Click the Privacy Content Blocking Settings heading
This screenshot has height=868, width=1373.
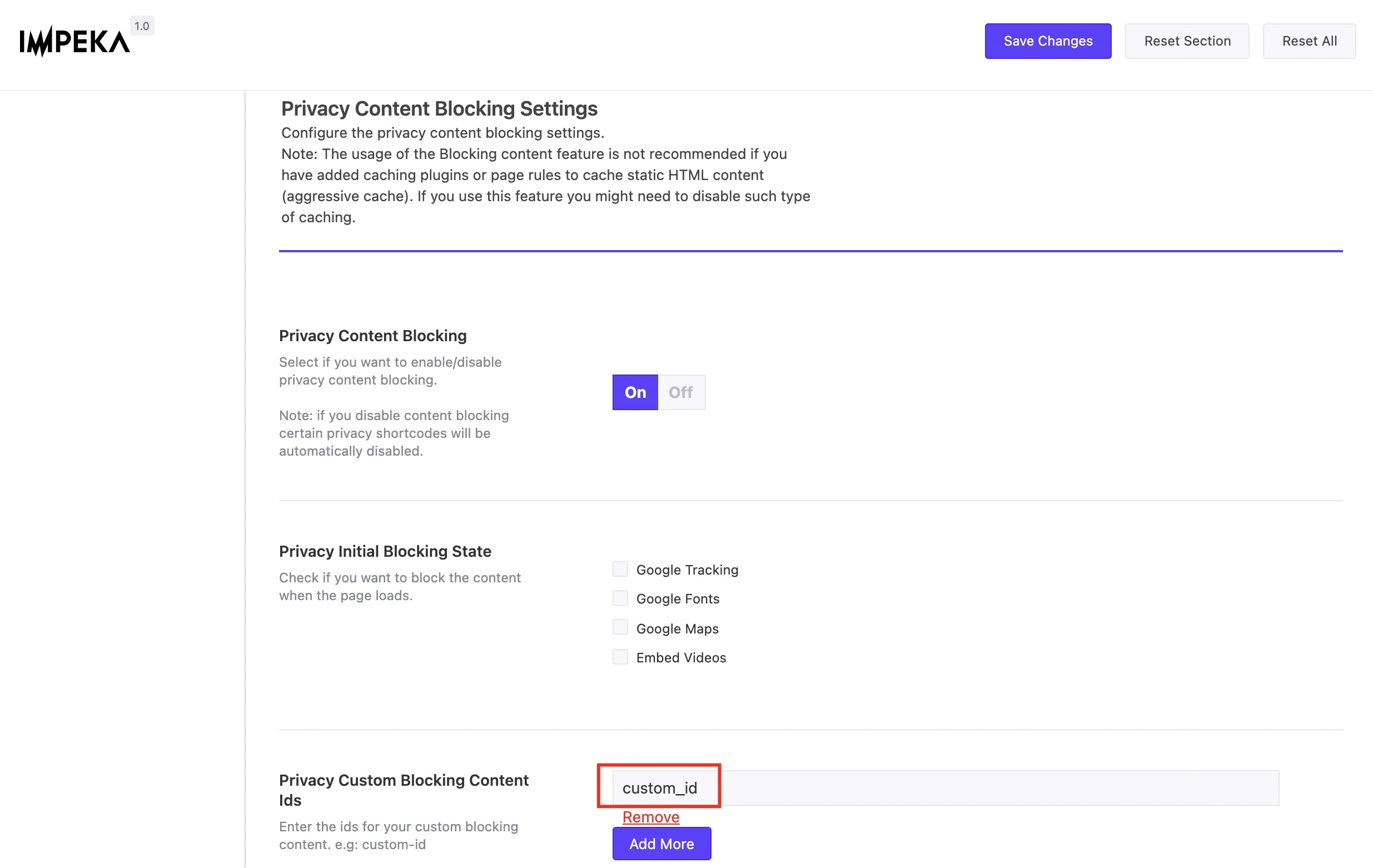point(439,108)
